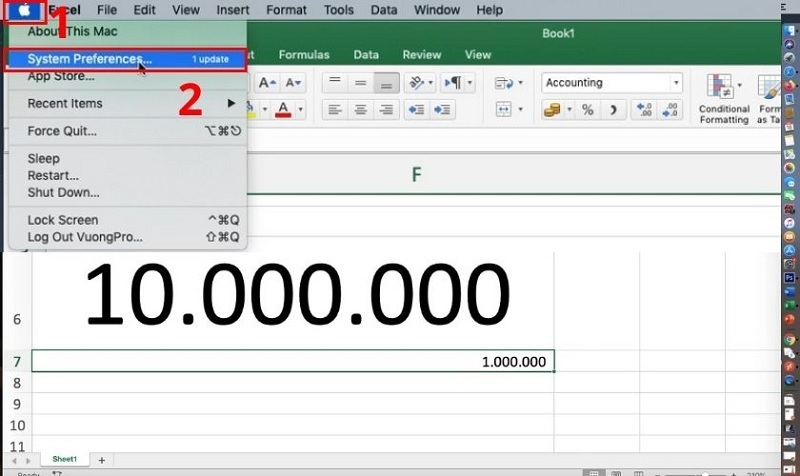The image size is (800, 476).
Task: Decrease font size with the smaller A icon
Action: 293,83
